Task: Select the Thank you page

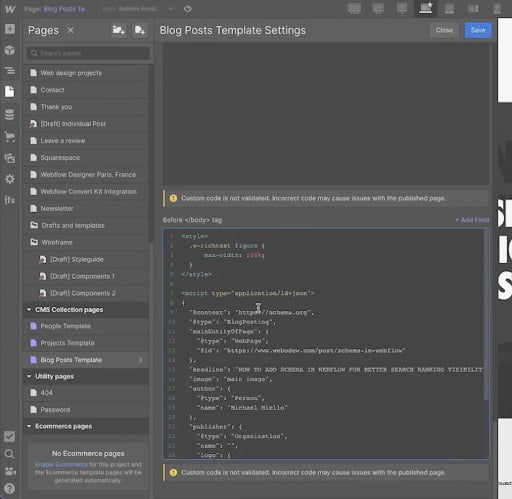Action: click(x=86, y=107)
